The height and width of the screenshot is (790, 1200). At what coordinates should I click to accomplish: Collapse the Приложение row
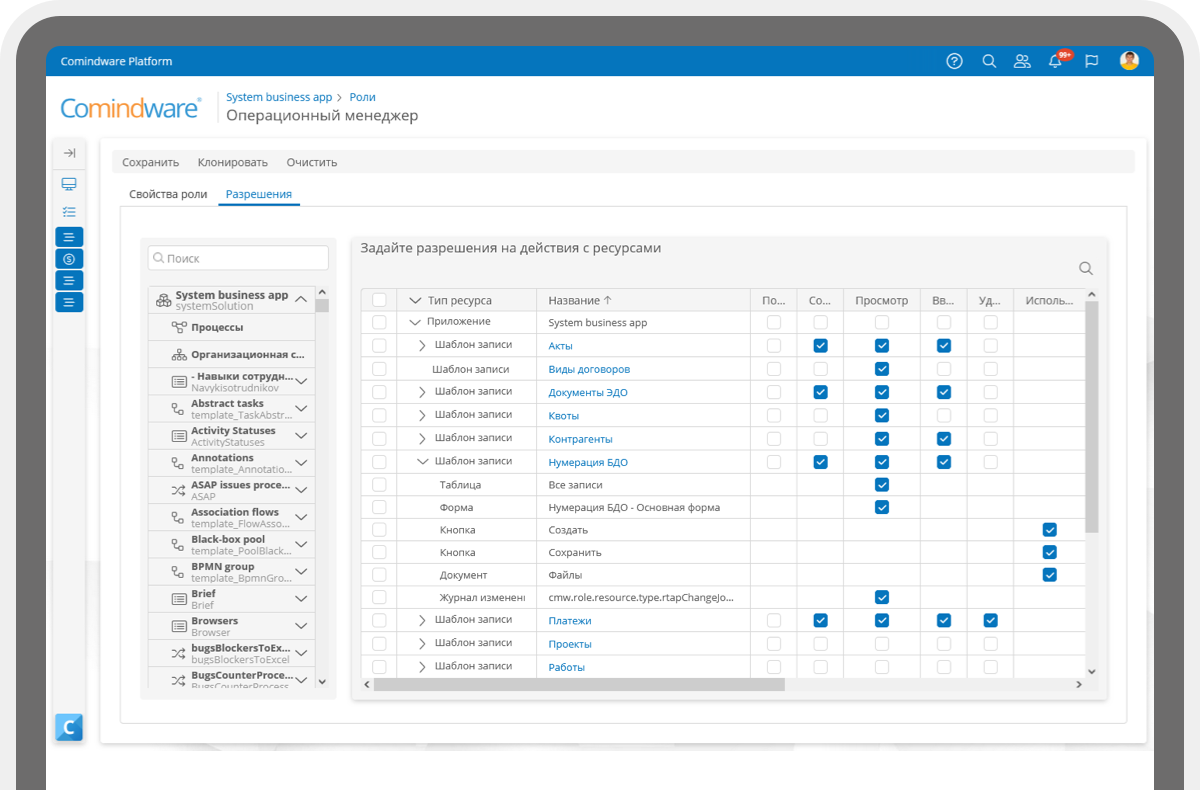(415, 322)
